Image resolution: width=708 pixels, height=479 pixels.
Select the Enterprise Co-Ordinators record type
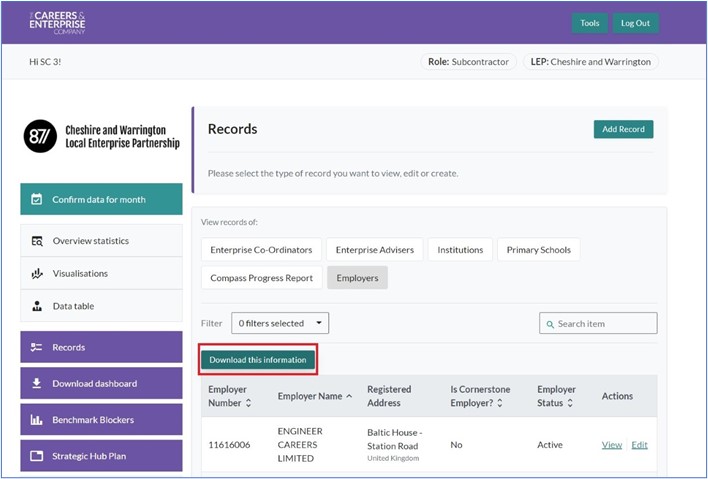(x=260, y=250)
